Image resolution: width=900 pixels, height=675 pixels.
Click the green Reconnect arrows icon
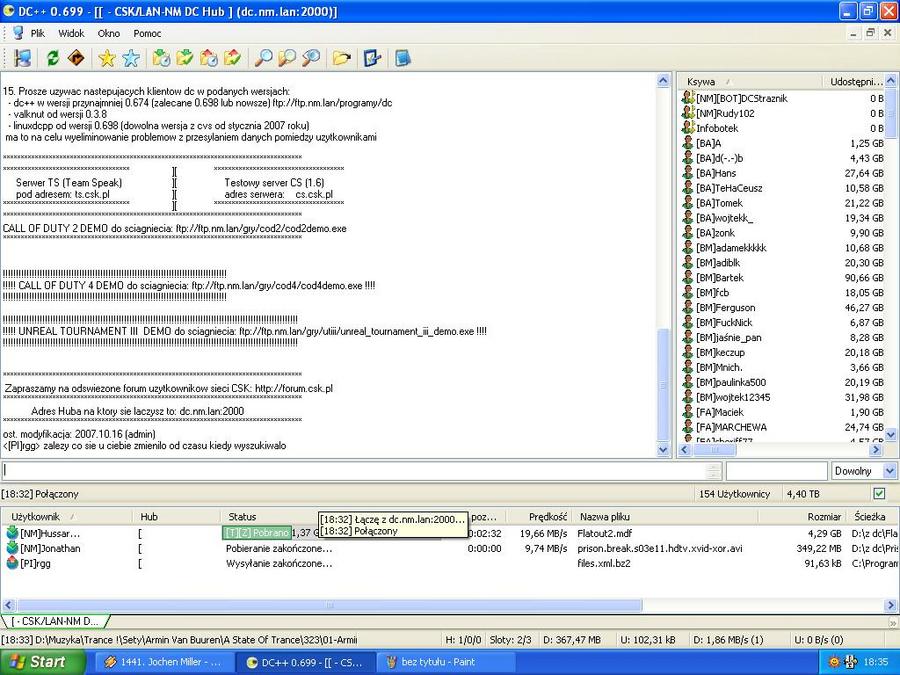click(x=53, y=58)
